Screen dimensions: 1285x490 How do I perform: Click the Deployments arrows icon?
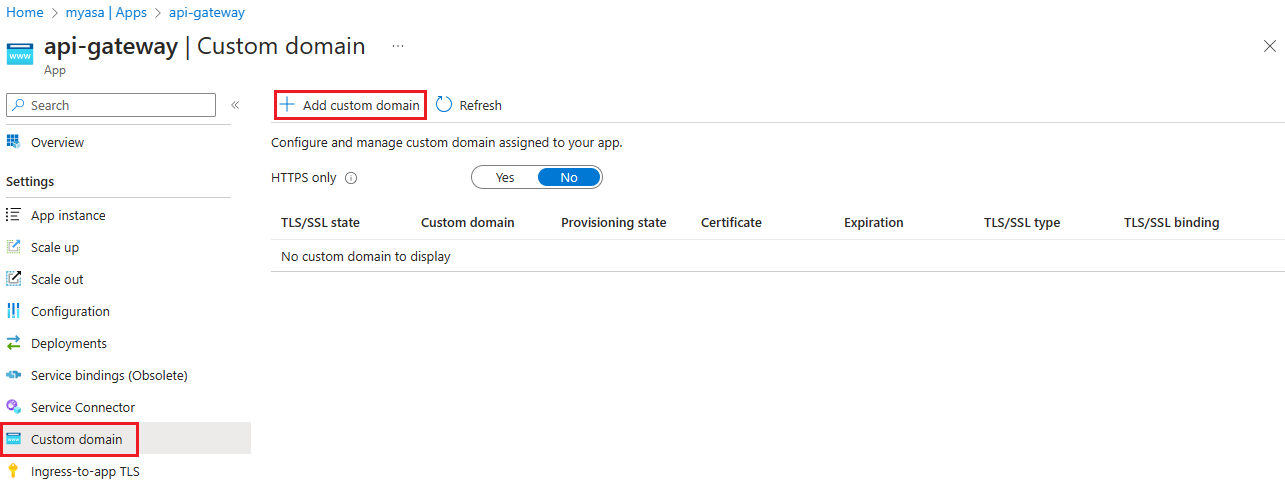pyautogui.click(x=13, y=343)
